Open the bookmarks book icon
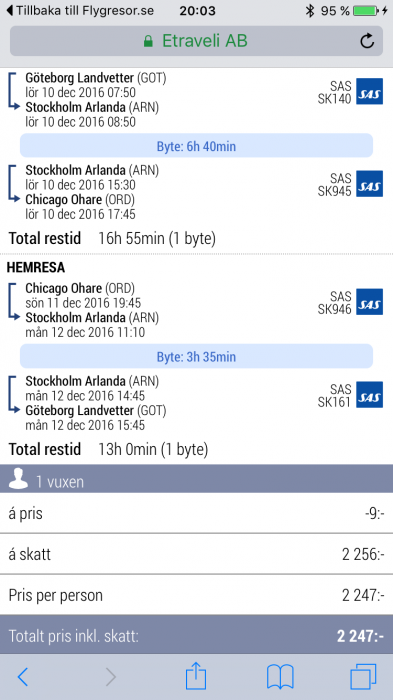The width and height of the screenshot is (393, 700). click(x=280, y=677)
